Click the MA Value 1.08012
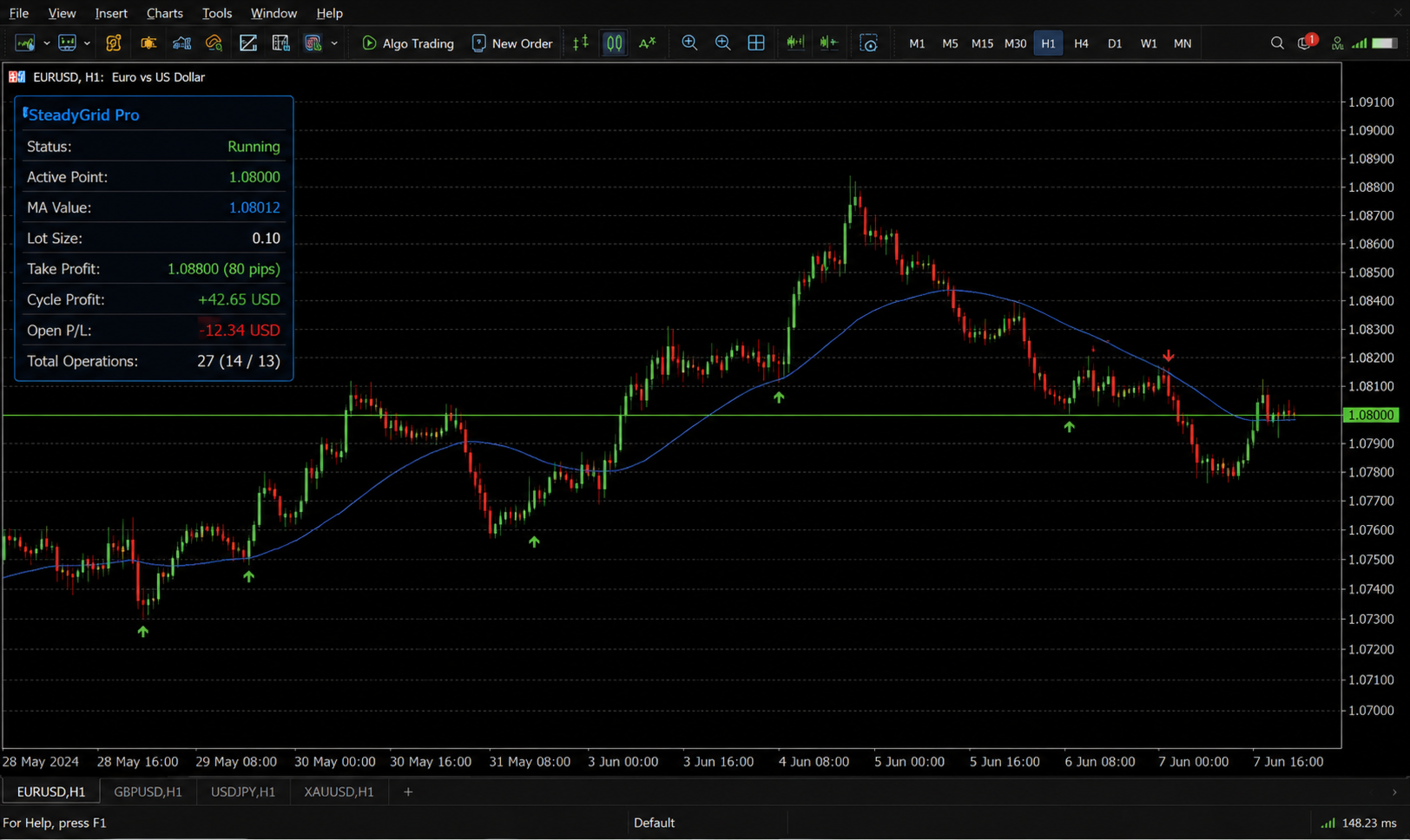1410x840 pixels. tap(254, 207)
